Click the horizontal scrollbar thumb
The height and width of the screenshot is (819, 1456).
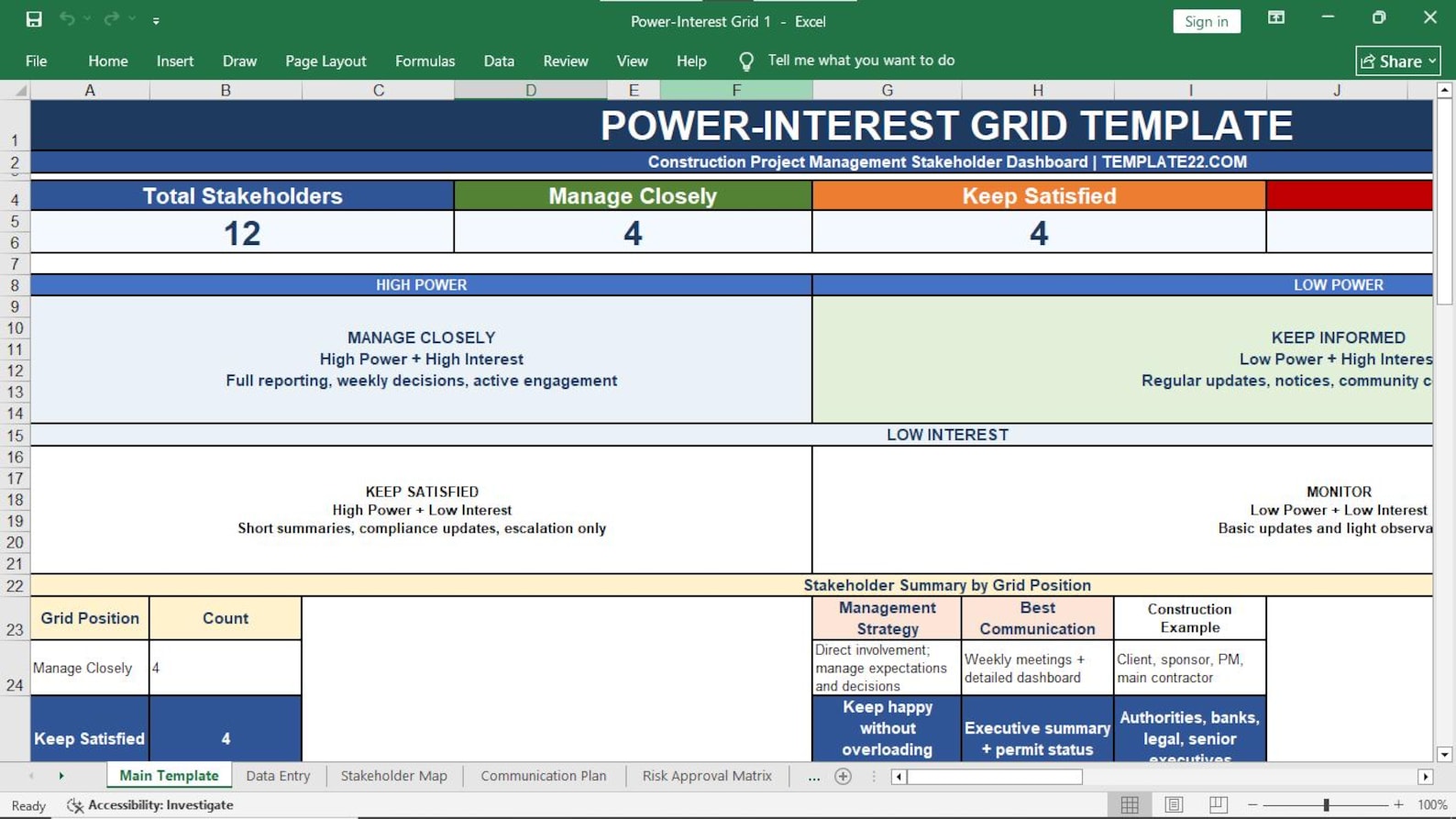click(x=995, y=777)
